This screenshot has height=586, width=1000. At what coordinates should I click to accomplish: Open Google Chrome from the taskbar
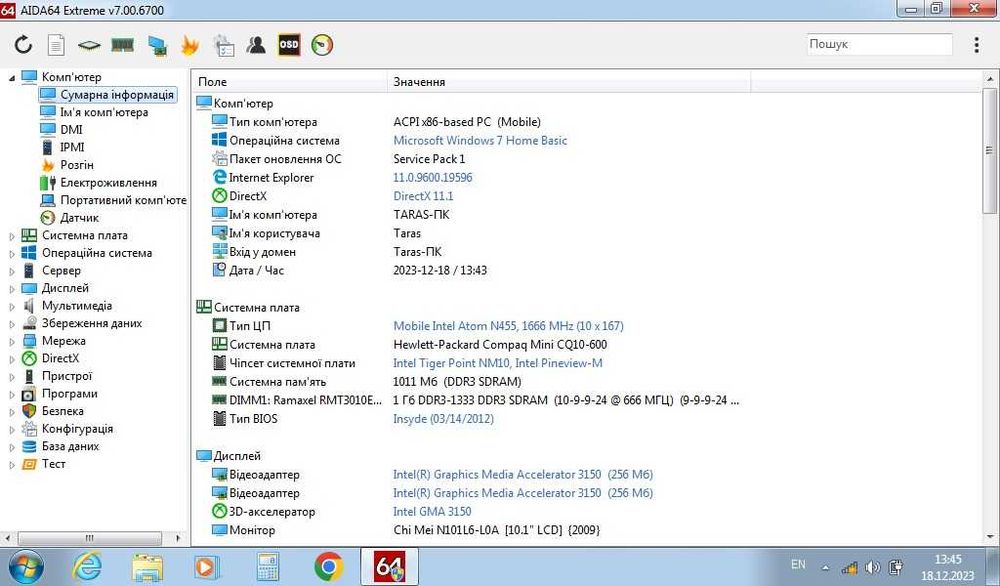pos(328,567)
